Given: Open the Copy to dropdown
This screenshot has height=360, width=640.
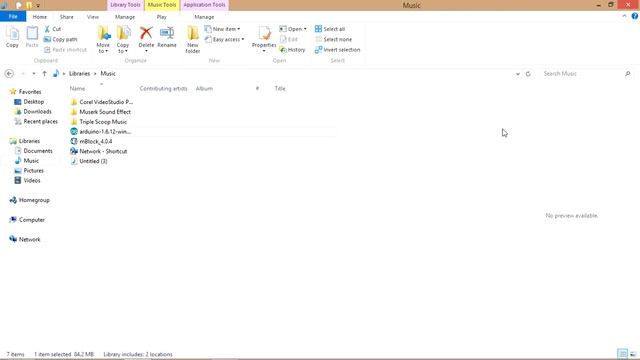Looking at the screenshot, I should pyautogui.click(x=123, y=40).
